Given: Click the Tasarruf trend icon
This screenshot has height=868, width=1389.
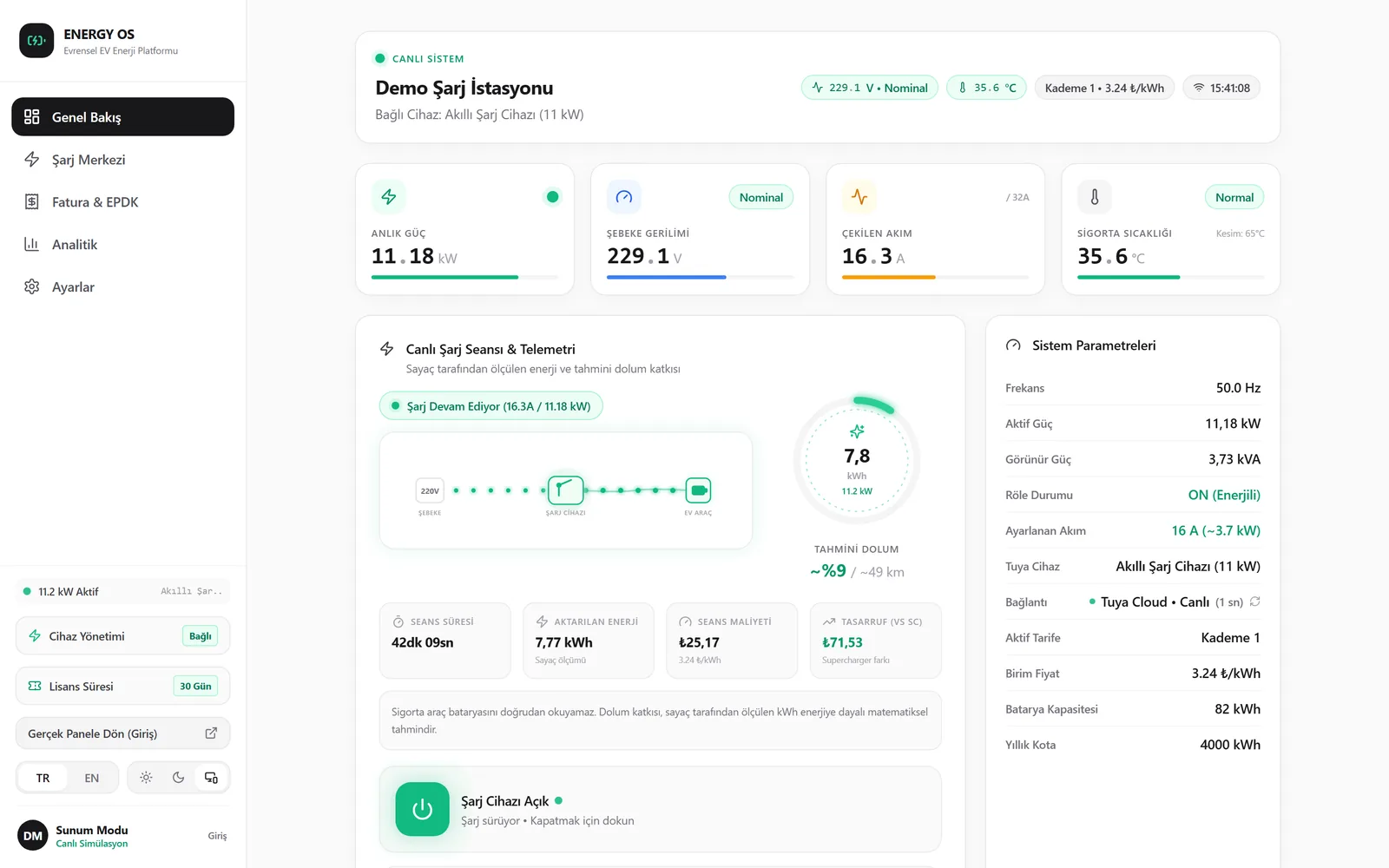Looking at the screenshot, I should [x=829, y=621].
